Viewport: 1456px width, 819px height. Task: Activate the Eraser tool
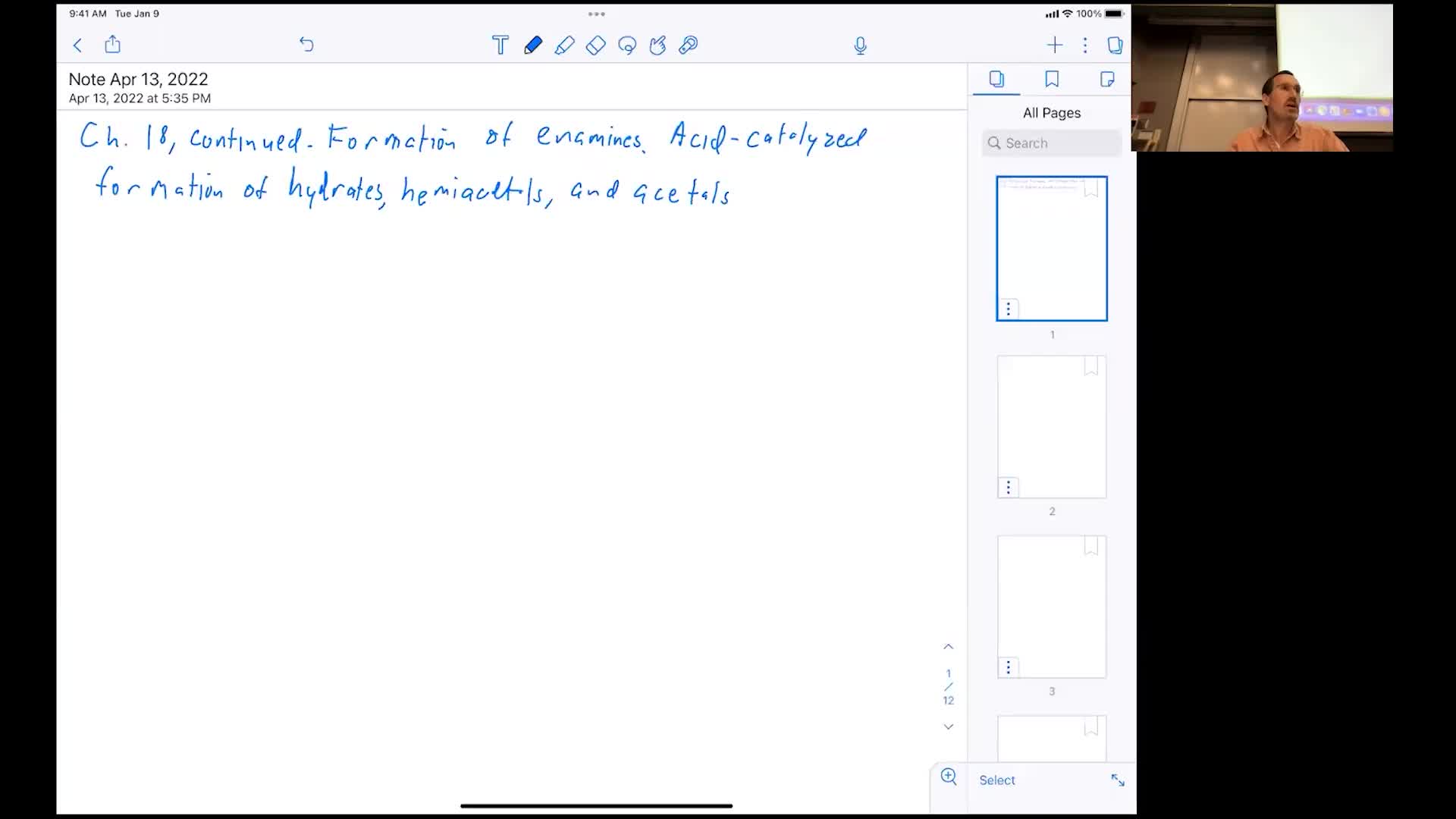[x=596, y=45]
